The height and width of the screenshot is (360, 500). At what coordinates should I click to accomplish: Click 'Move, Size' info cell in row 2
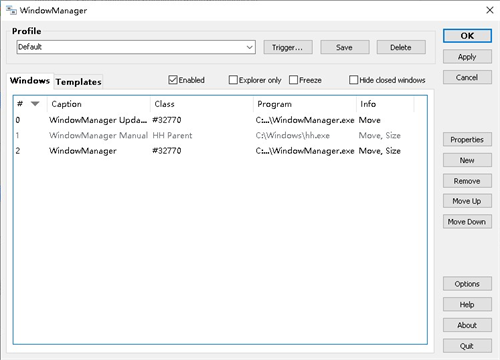(x=380, y=151)
